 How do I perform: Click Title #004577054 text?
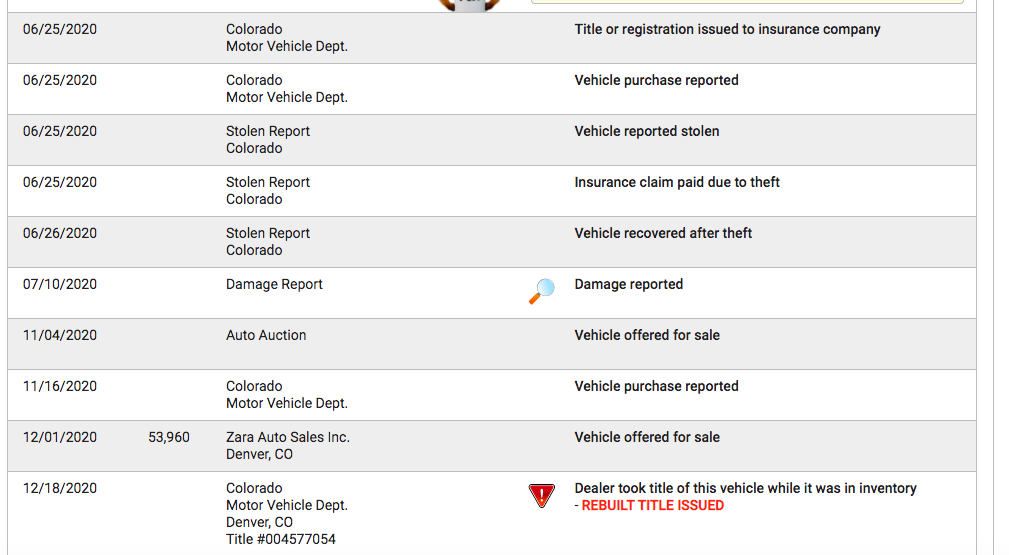(x=281, y=539)
